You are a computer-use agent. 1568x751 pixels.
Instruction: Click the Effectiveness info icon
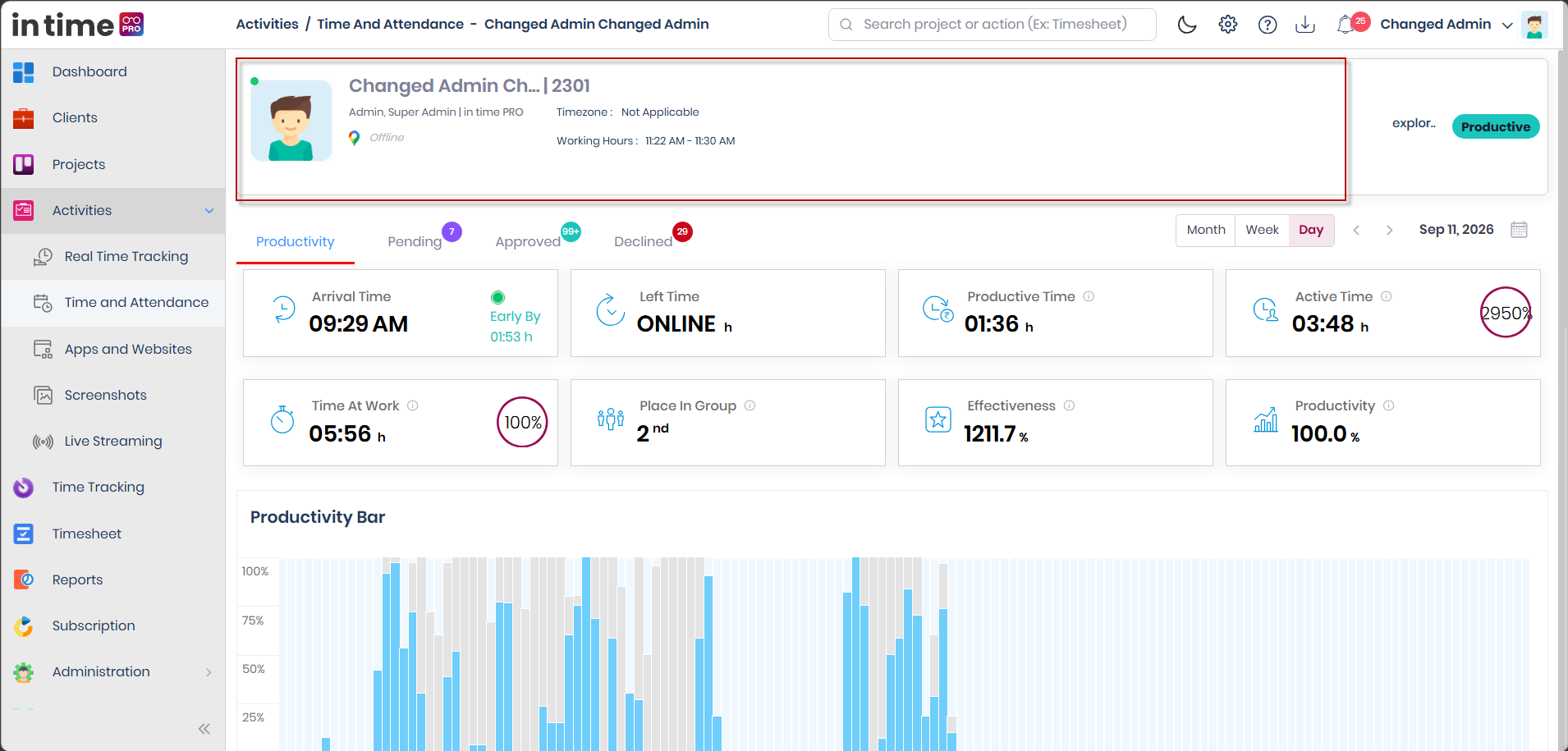click(1070, 406)
